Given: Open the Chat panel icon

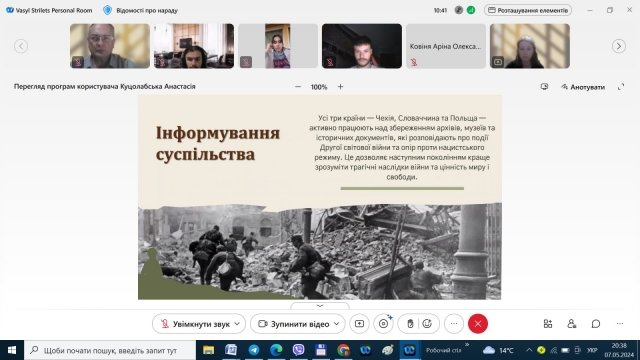Looking at the screenshot, I should (x=596, y=324).
